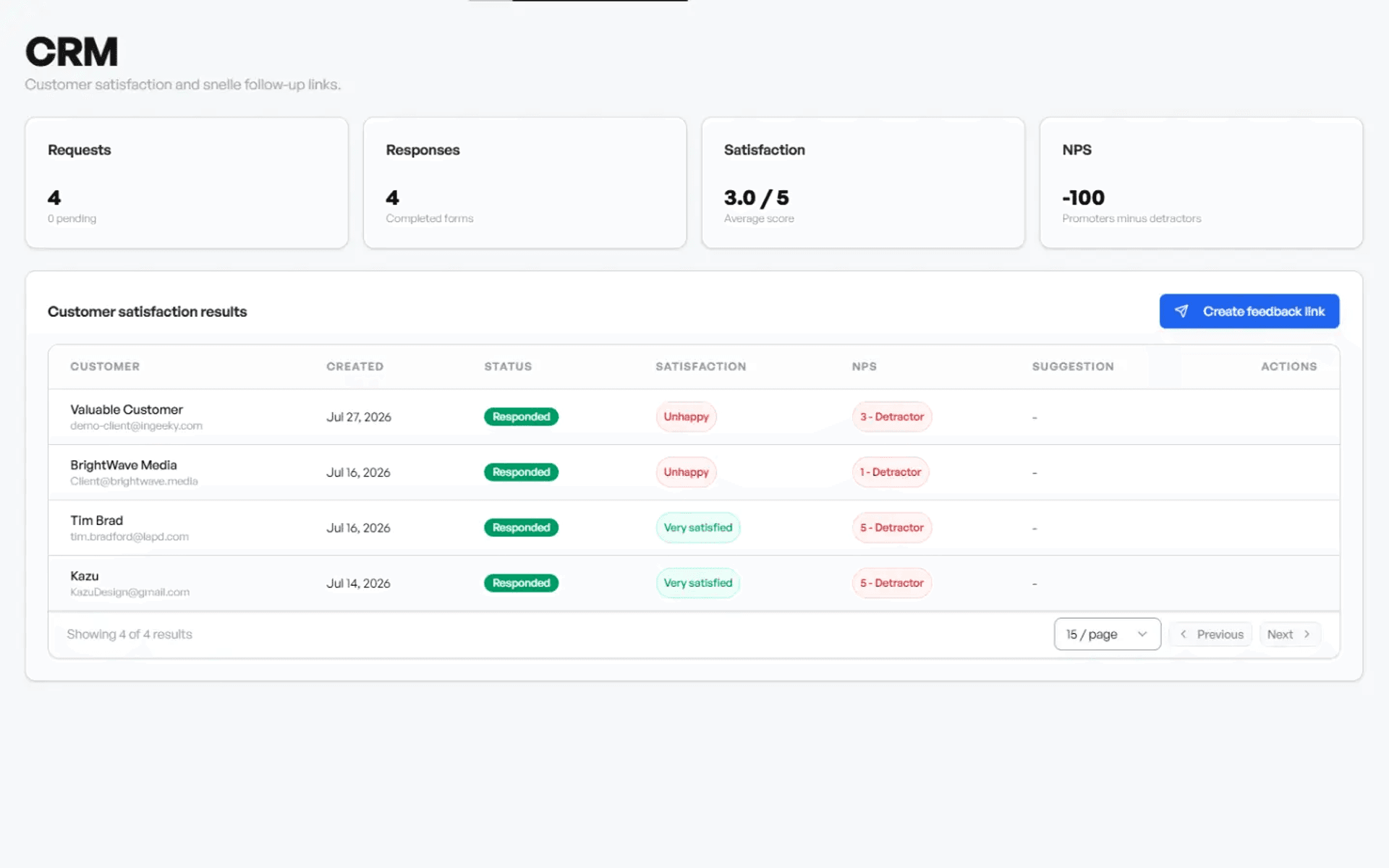Select the Tim Brad customer name
Image resolution: width=1389 pixels, height=868 pixels.
96,520
